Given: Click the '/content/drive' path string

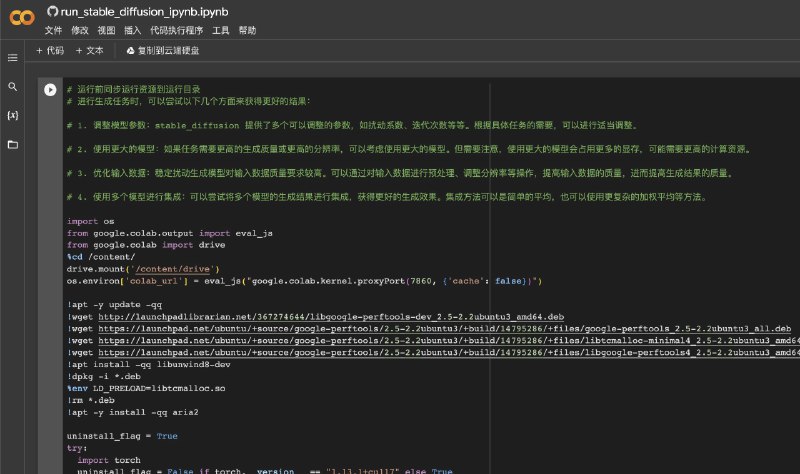Looking at the screenshot, I should (174, 269).
